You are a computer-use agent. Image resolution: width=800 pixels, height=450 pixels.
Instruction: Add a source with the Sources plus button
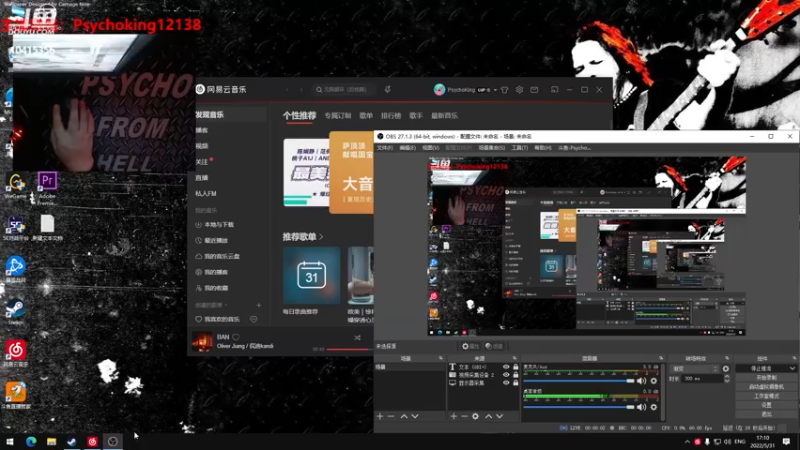tap(454, 416)
